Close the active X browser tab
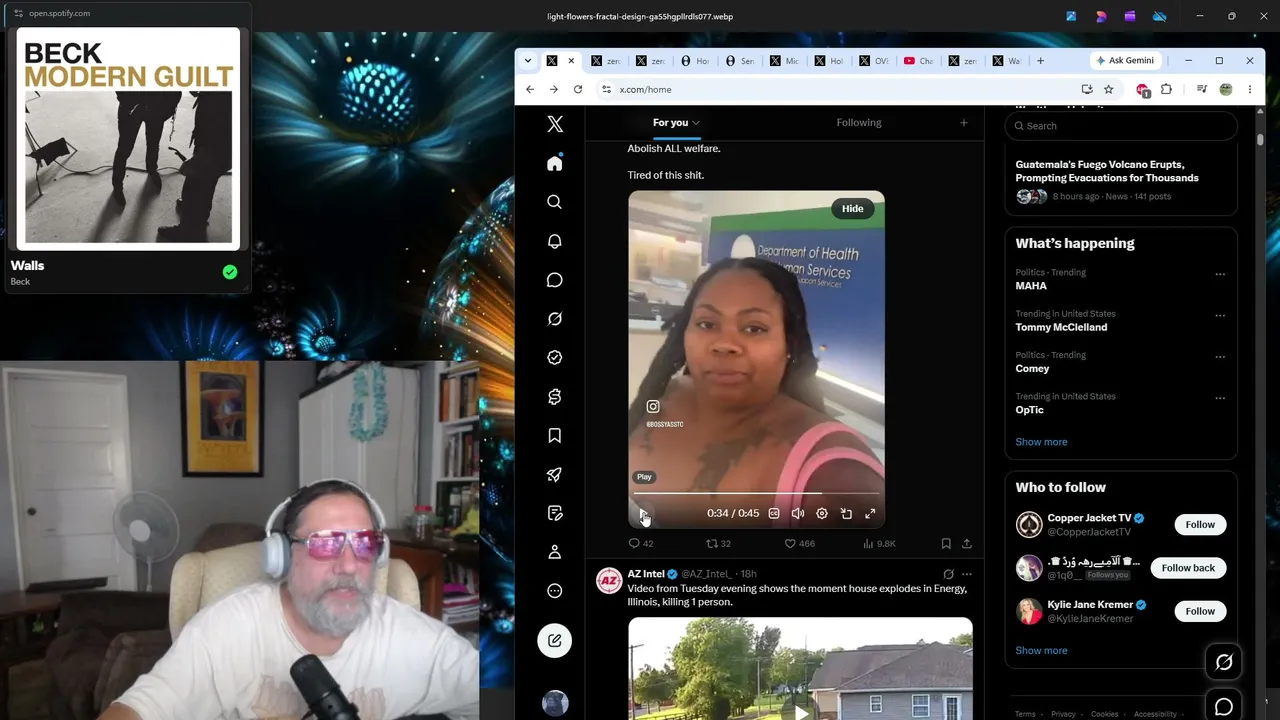This screenshot has height=720, width=1280. click(571, 60)
